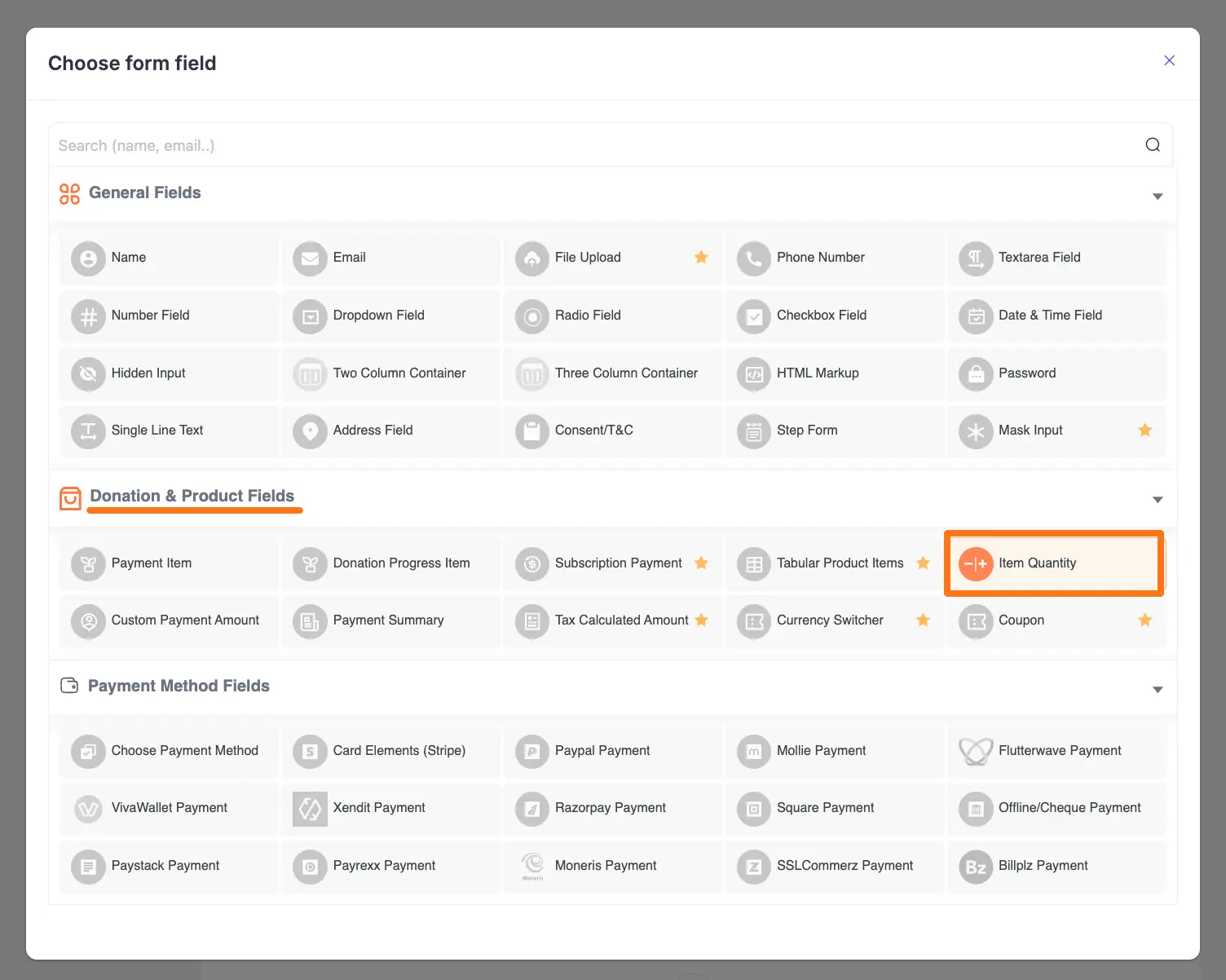Image resolution: width=1226 pixels, height=980 pixels.
Task: Select the Hidden Input eye icon
Action: (88, 373)
